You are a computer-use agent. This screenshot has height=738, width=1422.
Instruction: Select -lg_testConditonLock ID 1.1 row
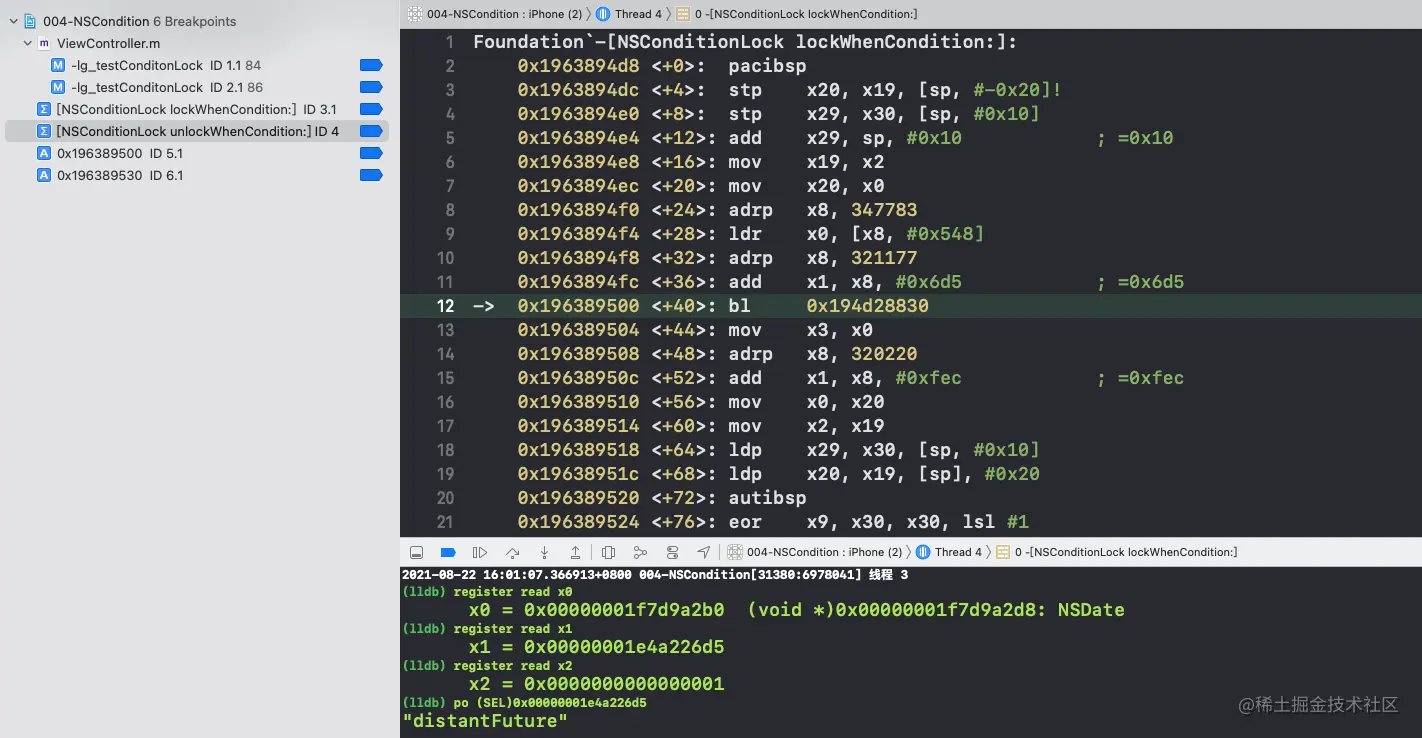coord(197,65)
